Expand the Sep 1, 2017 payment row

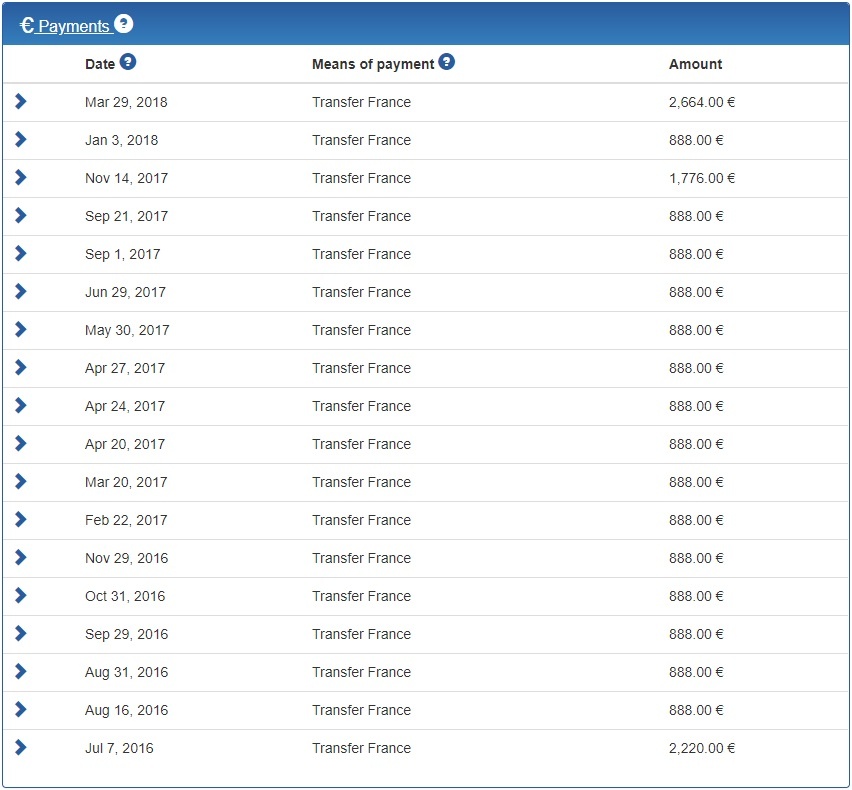pyautogui.click(x=21, y=253)
